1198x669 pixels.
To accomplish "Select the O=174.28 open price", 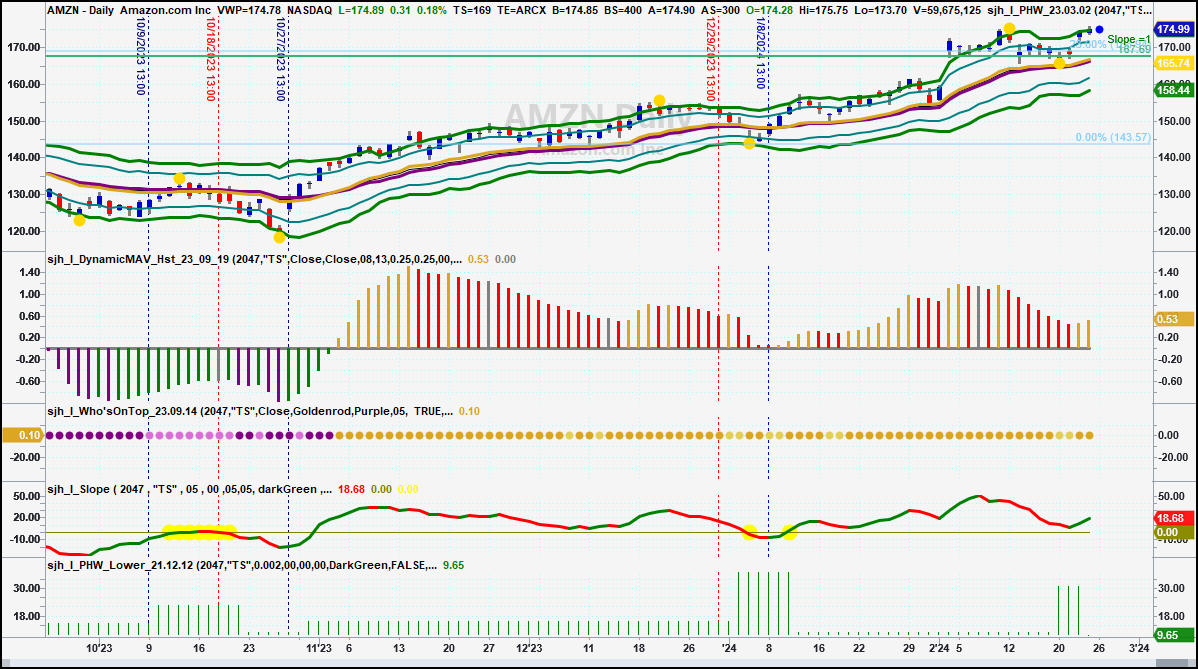I will point(768,10).
